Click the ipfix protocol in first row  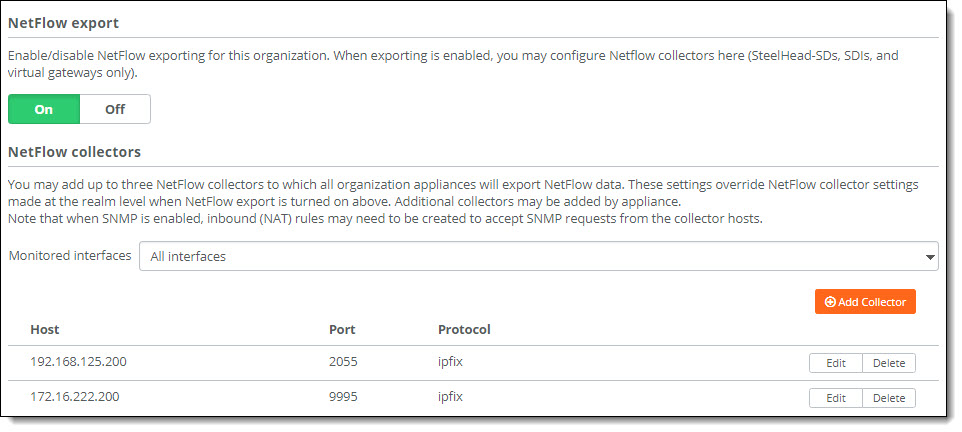coord(450,361)
